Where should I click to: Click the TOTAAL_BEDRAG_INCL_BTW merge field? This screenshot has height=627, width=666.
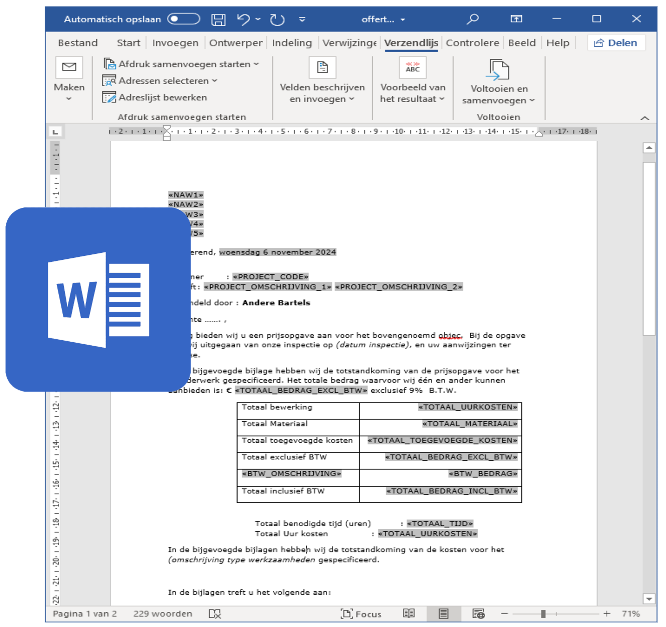tap(452, 491)
